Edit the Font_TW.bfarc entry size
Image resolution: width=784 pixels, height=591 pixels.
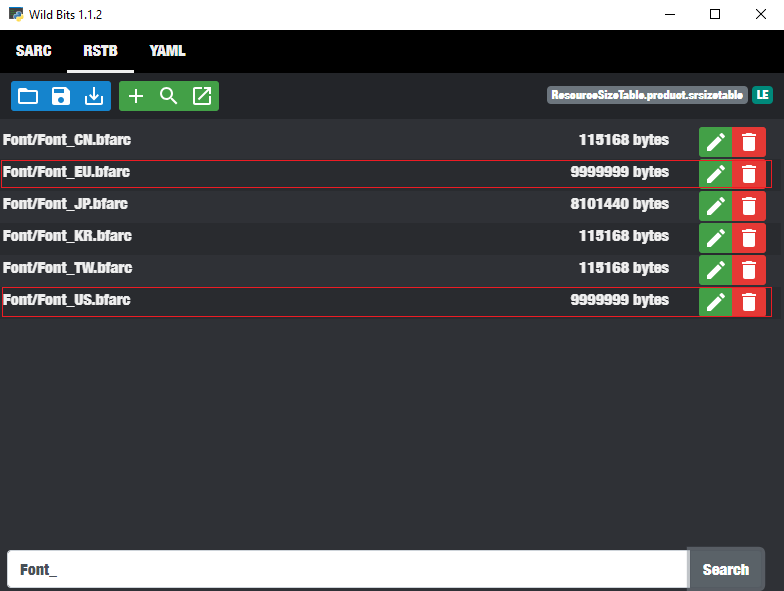pyautogui.click(x=716, y=270)
